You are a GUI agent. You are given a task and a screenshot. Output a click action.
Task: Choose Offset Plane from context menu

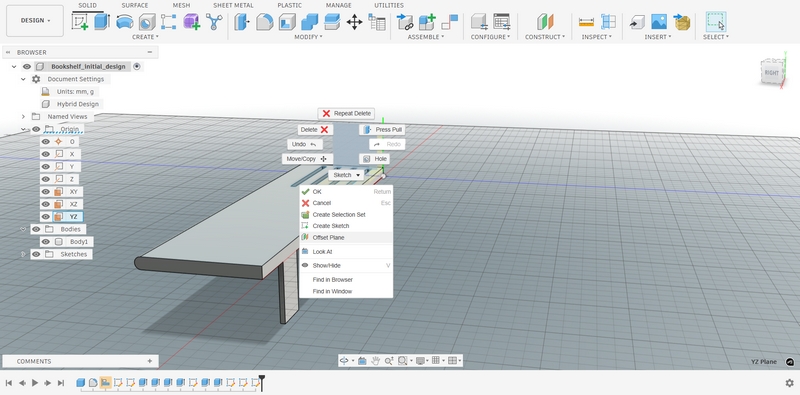click(346, 237)
